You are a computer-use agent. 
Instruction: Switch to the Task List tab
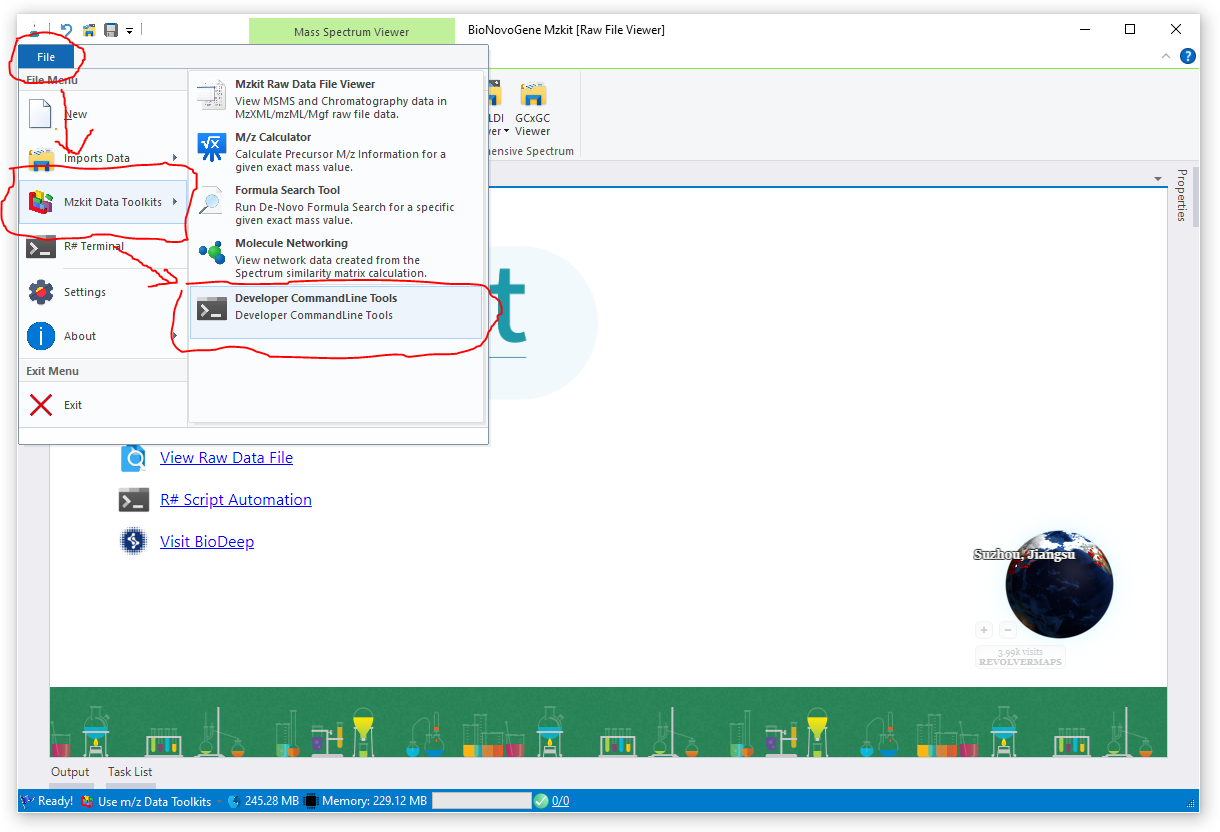pyautogui.click(x=130, y=772)
